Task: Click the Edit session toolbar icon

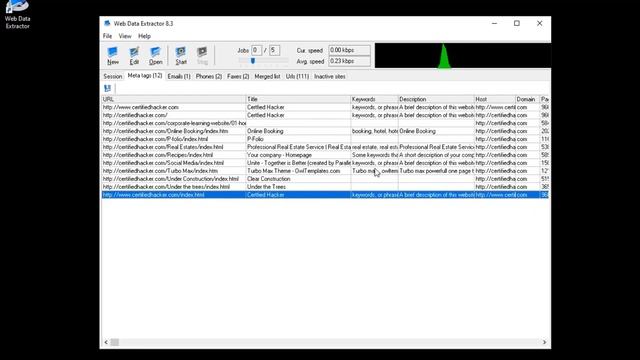Action: [x=134, y=56]
